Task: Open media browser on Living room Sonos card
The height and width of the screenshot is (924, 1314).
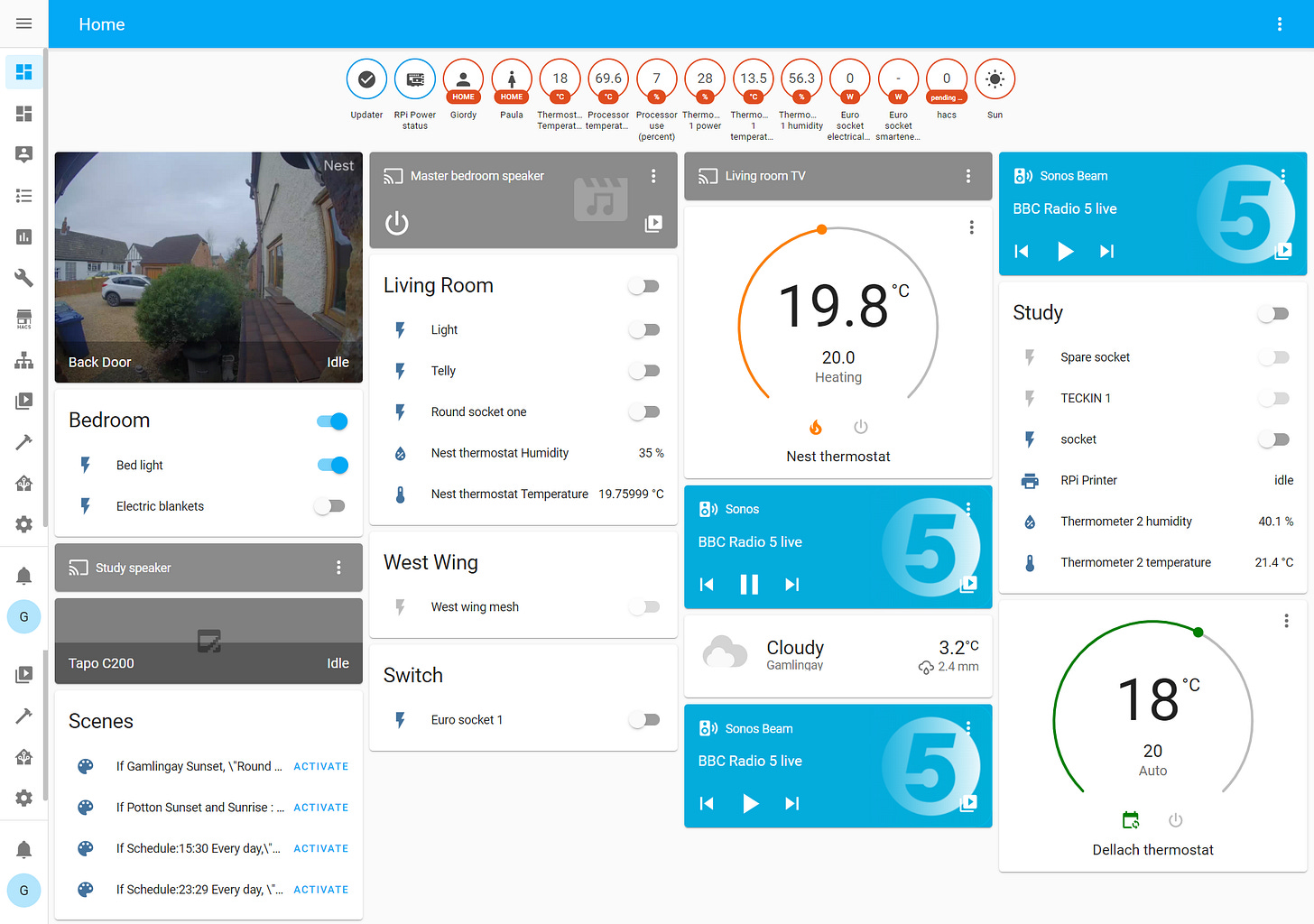Action: click(x=968, y=584)
